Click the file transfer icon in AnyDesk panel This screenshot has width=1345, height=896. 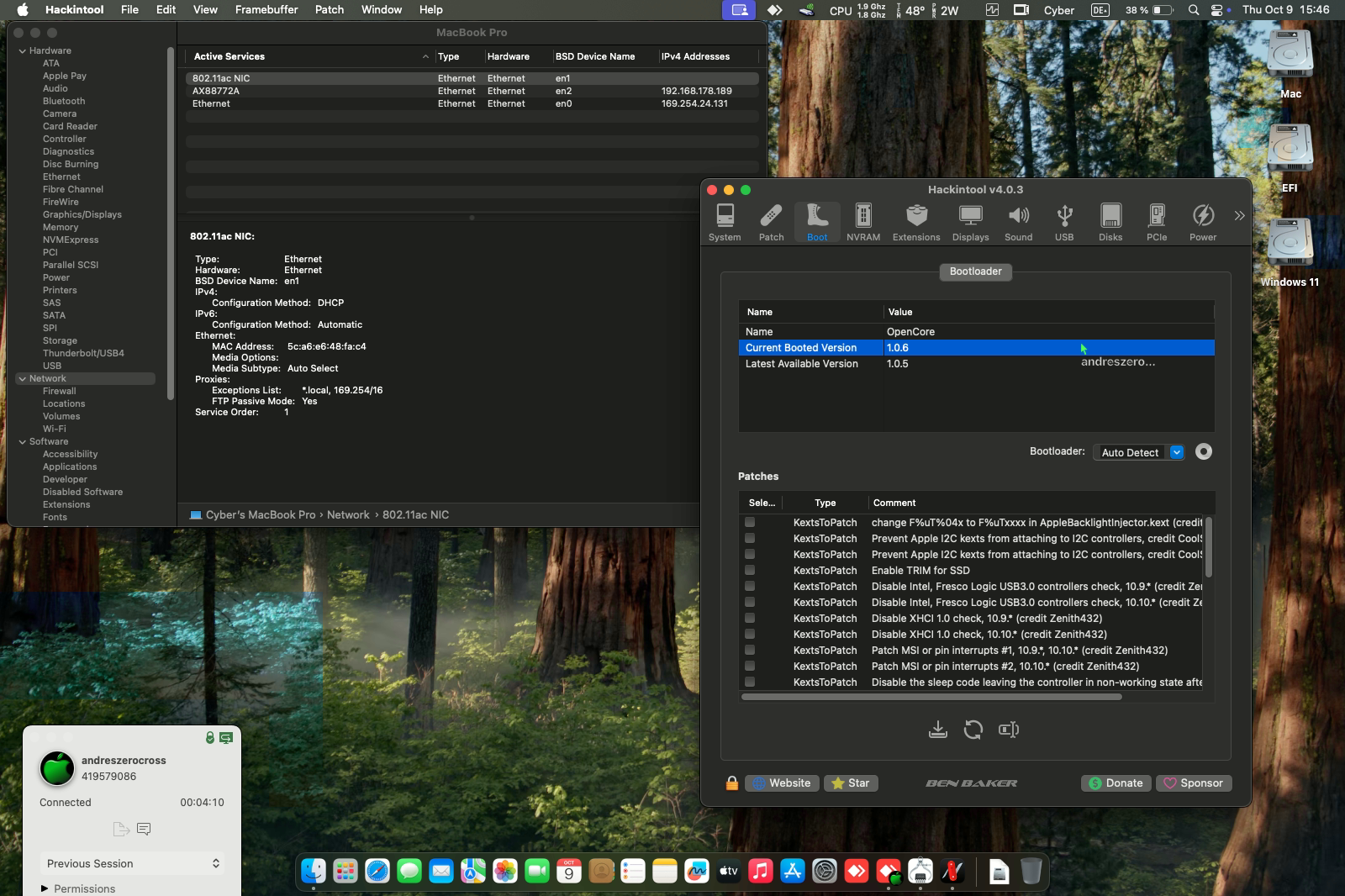click(121, 830)
